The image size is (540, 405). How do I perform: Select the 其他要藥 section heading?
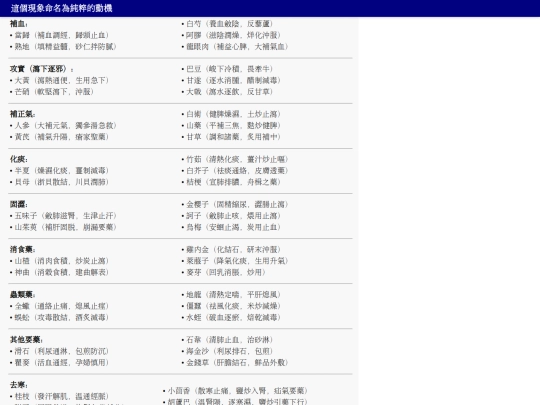pos(26,340)
